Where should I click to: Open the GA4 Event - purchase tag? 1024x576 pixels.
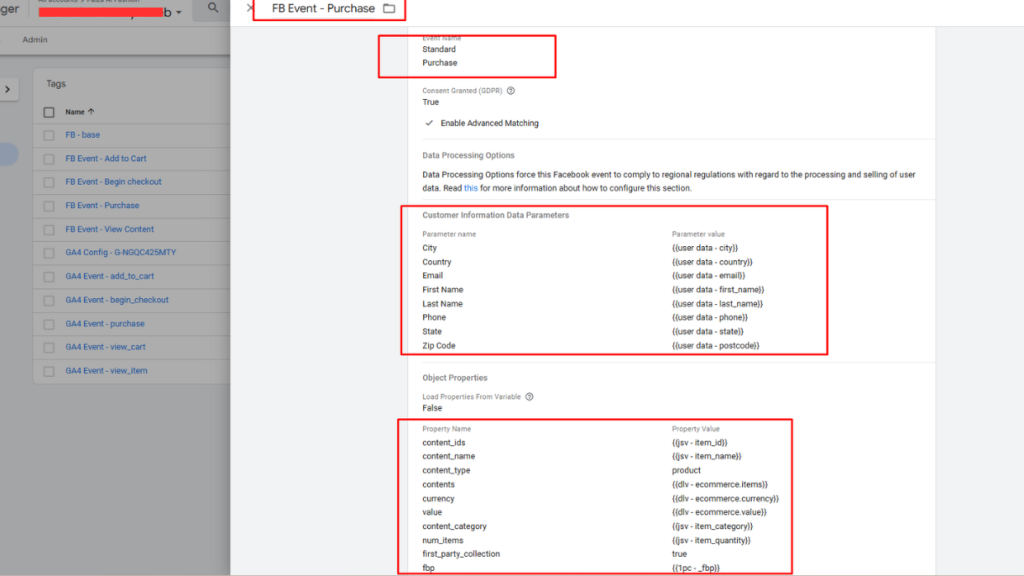105,323
